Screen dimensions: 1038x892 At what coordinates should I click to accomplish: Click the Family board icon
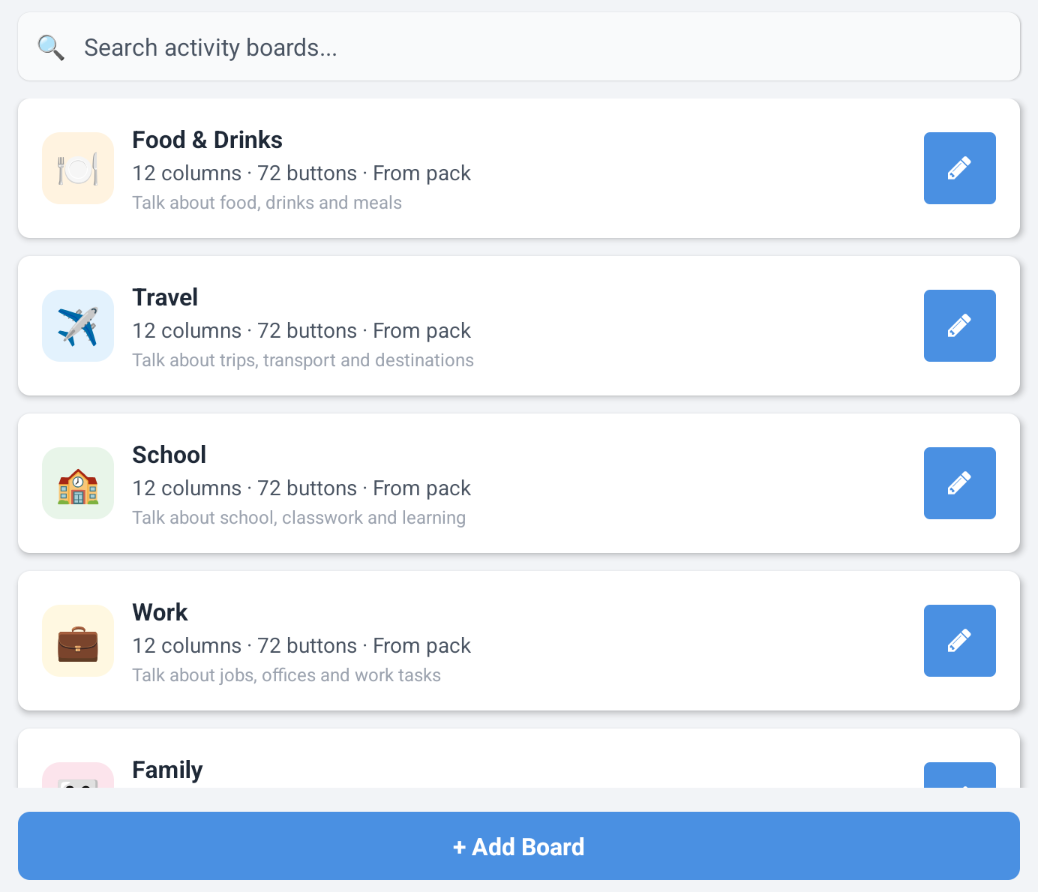[78, 777]
